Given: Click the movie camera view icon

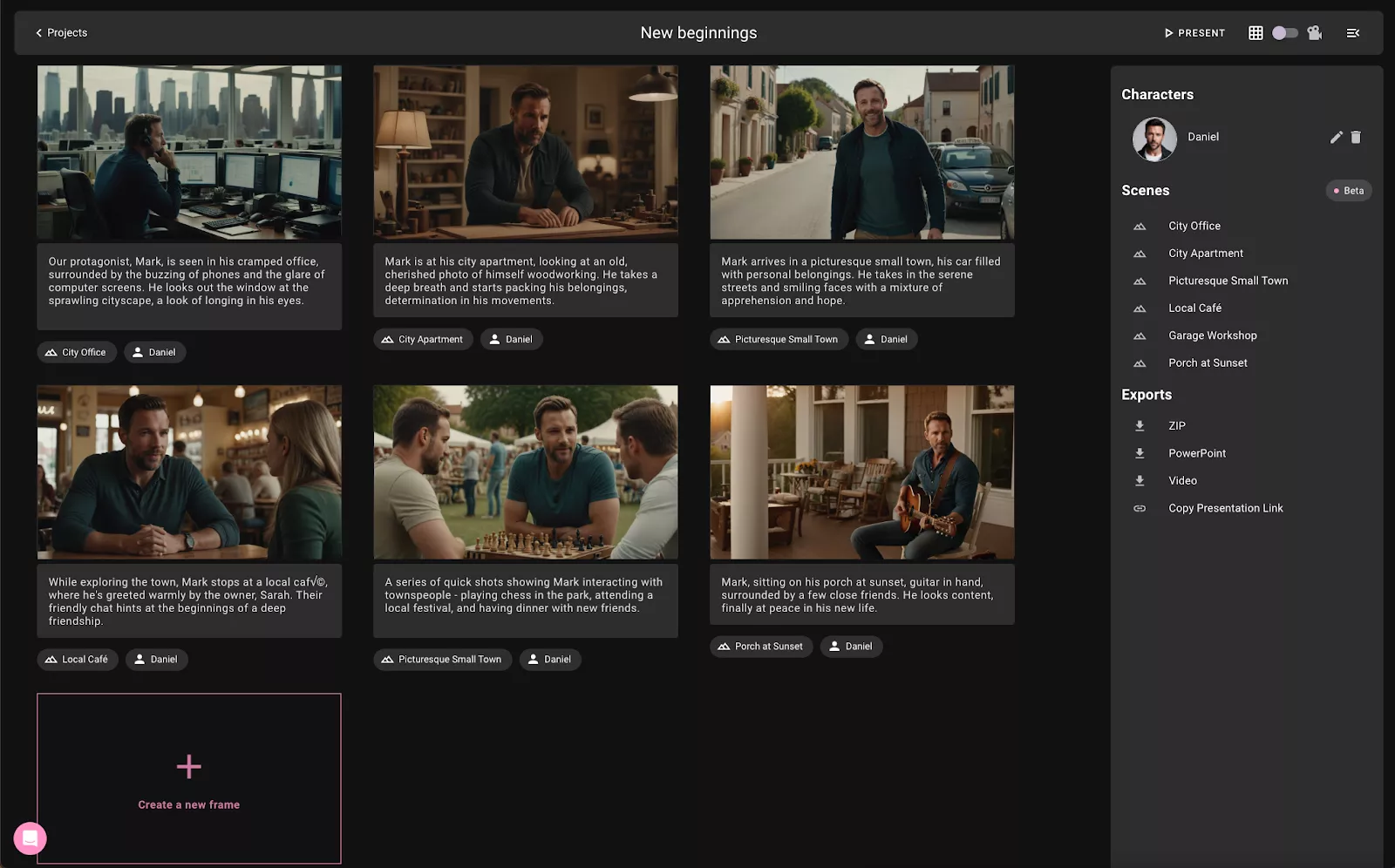Looking at the screenshot, I should (1315, 33).
